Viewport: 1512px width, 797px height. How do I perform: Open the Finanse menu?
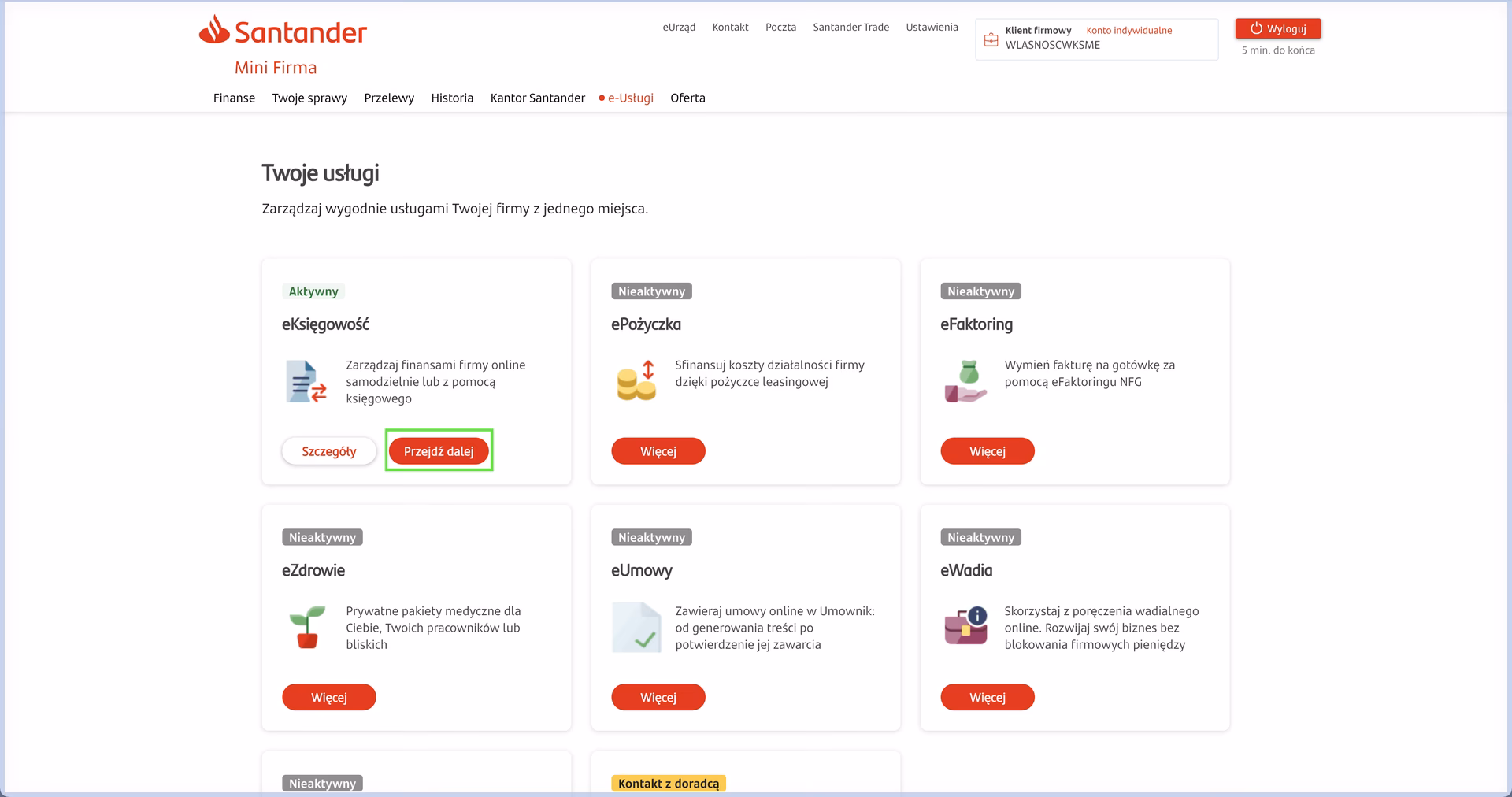pyautogui.click(x=234, y=98)
